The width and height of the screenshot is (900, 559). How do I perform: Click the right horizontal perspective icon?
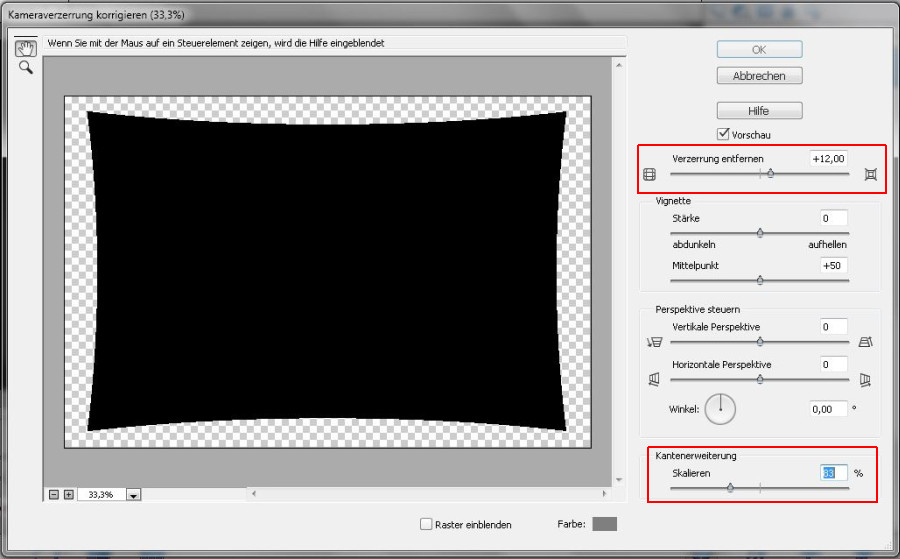click(865, 379)
